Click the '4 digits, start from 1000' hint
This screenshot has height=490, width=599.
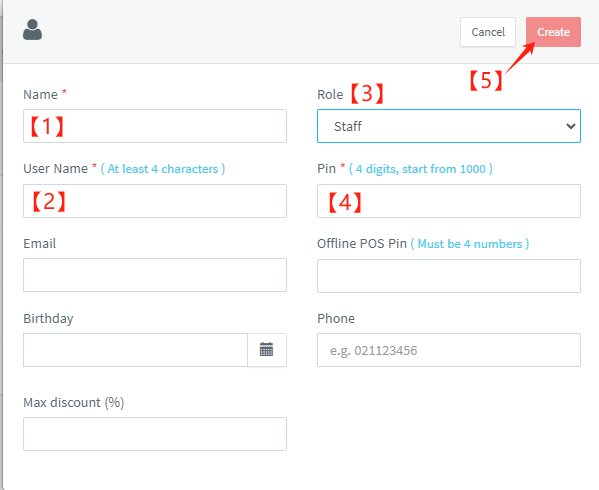click(x=421, y=169)
